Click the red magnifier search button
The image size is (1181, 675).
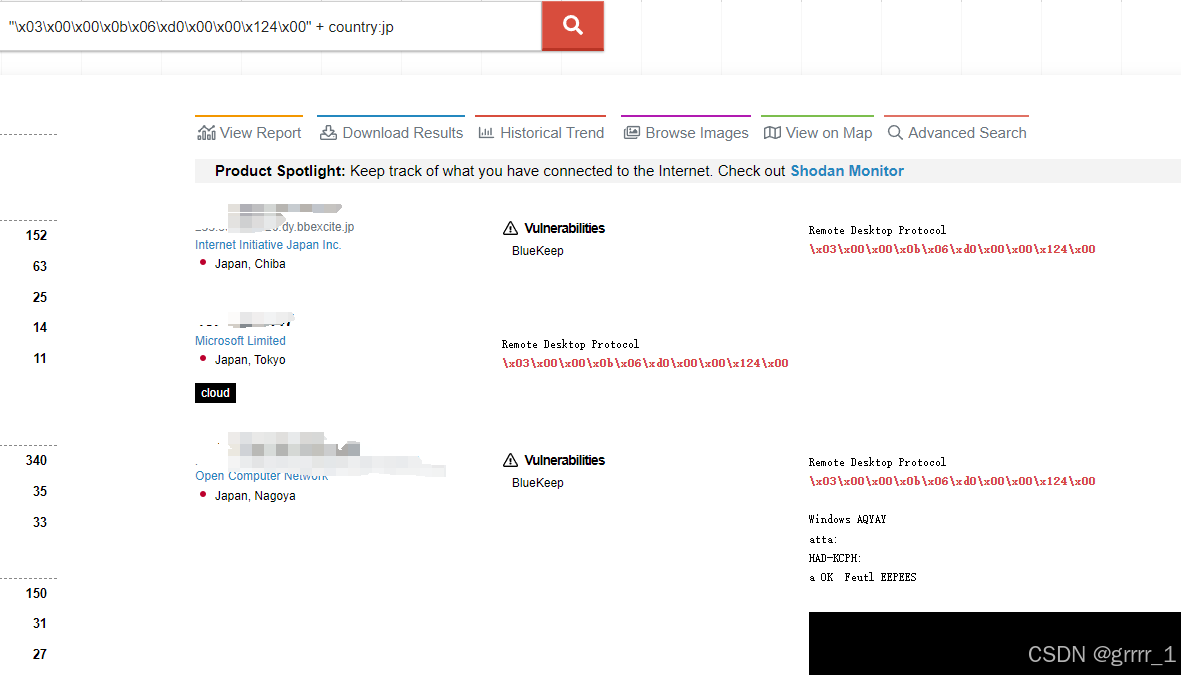[x=572, y=26]
